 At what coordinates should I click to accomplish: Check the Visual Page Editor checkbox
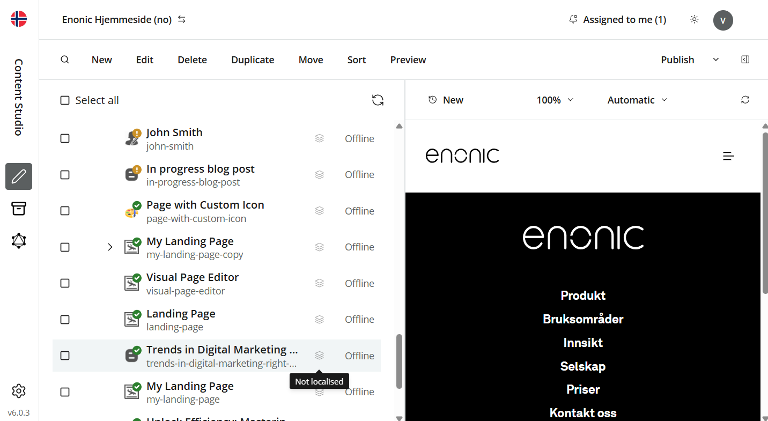click(65, 283)
